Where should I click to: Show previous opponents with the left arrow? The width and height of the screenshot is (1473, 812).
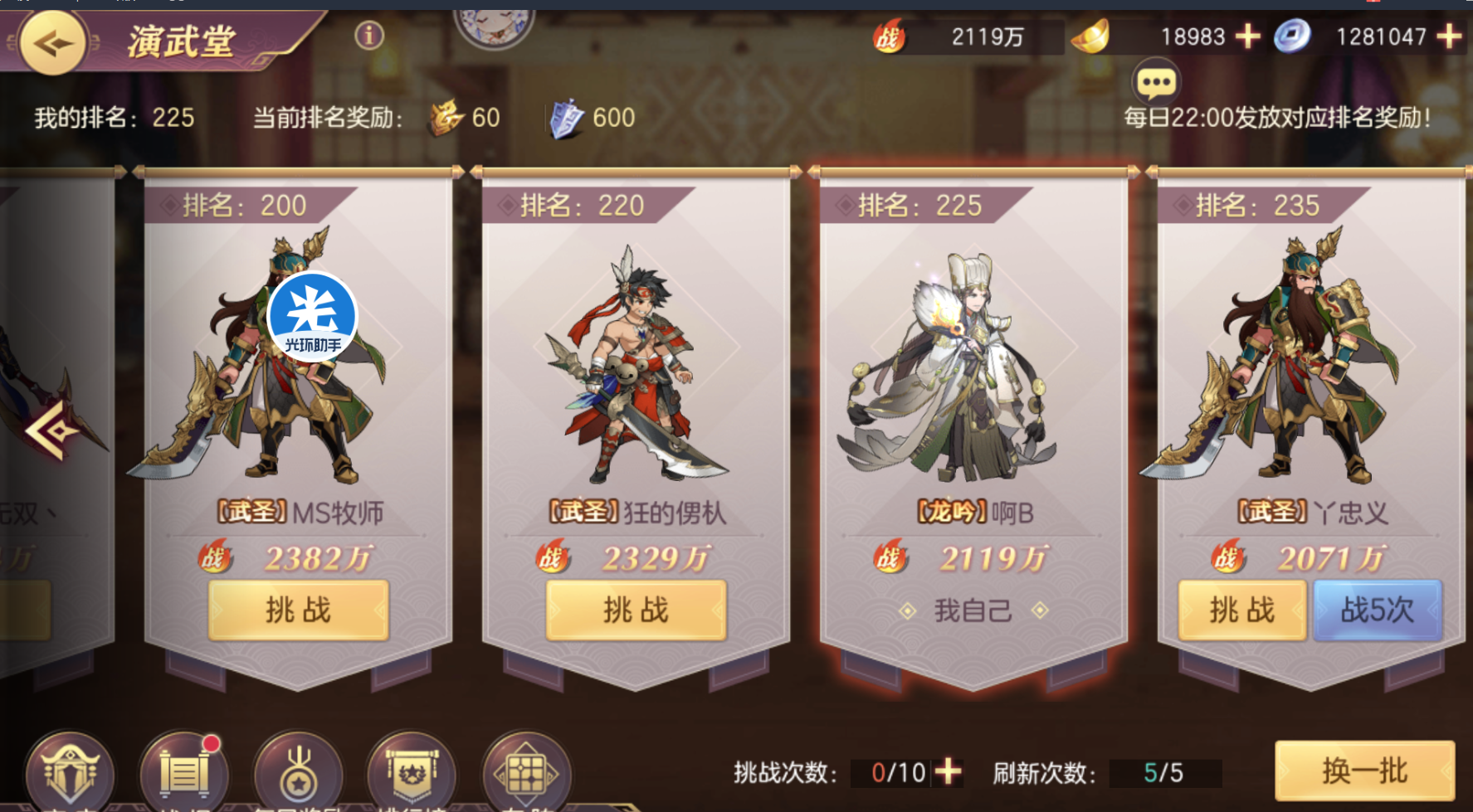coord(51,429)
